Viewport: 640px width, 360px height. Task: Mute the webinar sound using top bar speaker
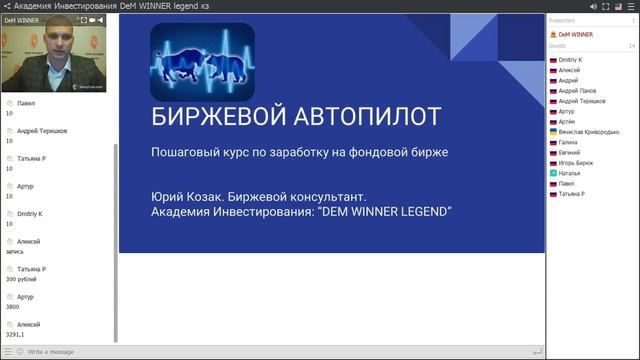pyautogui.click(x=593, y=7)
